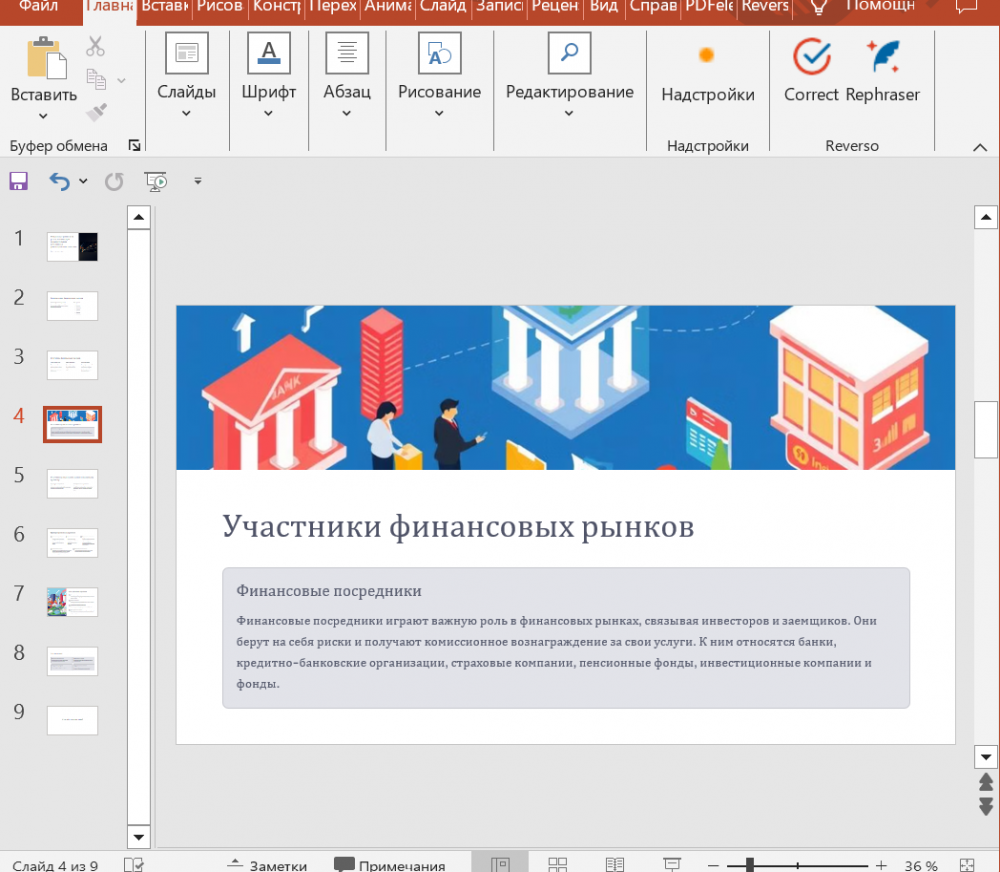Screen dimensions: 1000x872
Task: Open the Reverso Rephraser tool
Action: pos(882,58)
